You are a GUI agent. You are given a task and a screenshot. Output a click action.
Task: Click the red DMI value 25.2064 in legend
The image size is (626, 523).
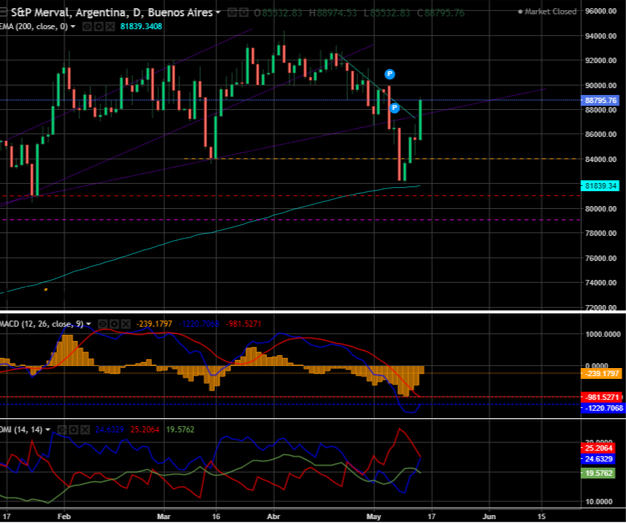pyautogui.click(x=145, y=430)
